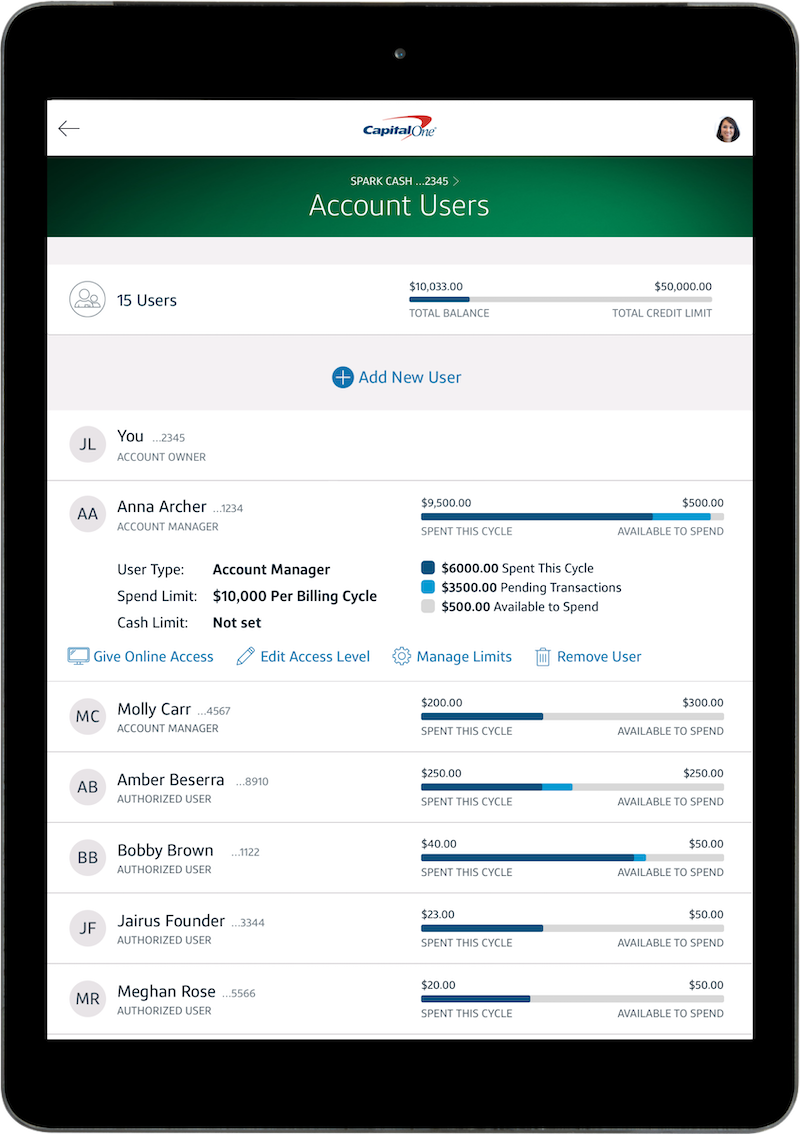800x1134 pixels.
Task: Open the profile photo in top right corner
Action: (728, 128)
